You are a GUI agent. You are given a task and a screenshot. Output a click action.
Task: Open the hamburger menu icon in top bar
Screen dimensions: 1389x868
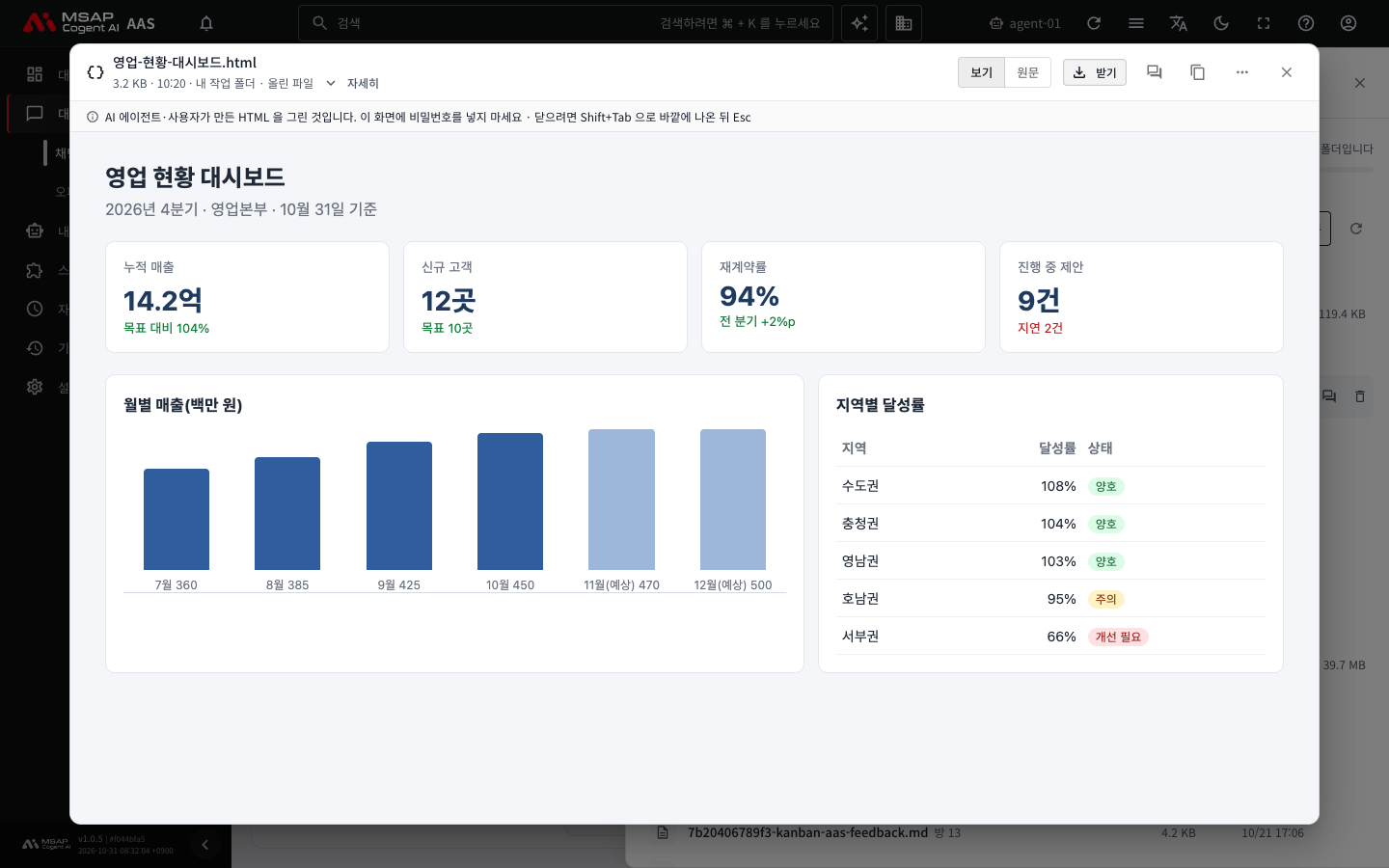[1136, 23]
